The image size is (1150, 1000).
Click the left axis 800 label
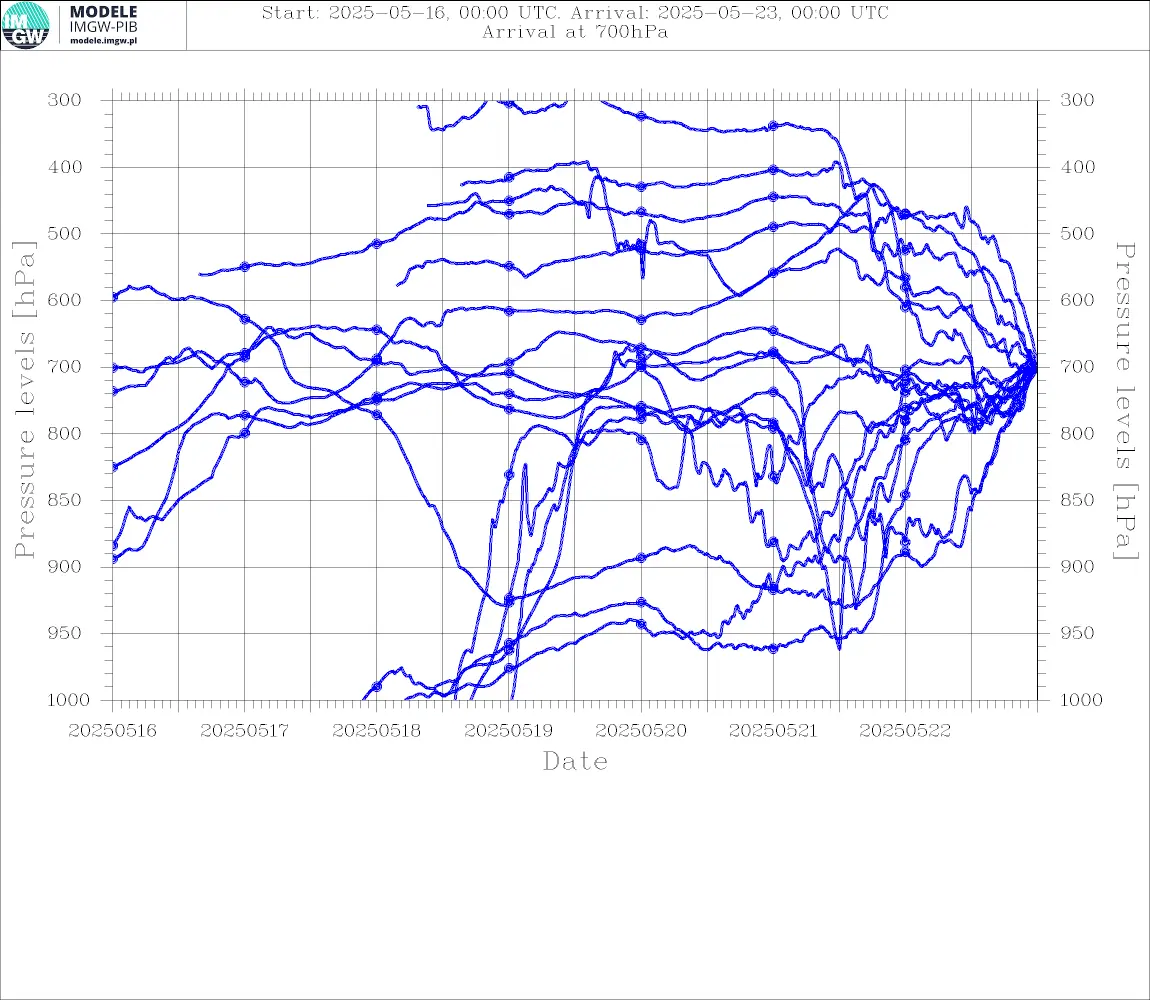(65, 434)
